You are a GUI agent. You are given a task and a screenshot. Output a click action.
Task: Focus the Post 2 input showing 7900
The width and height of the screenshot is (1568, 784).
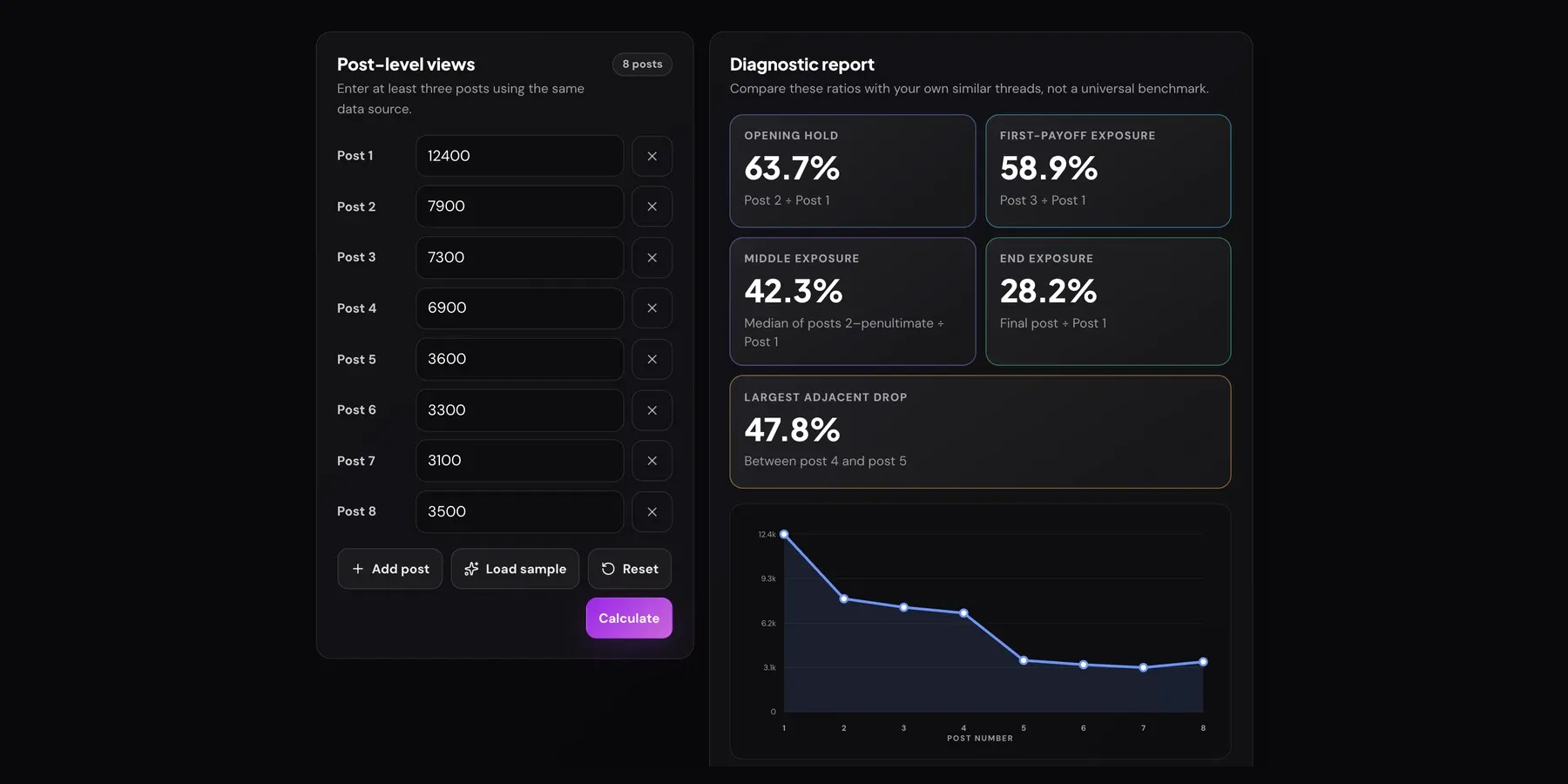[519, 206]
